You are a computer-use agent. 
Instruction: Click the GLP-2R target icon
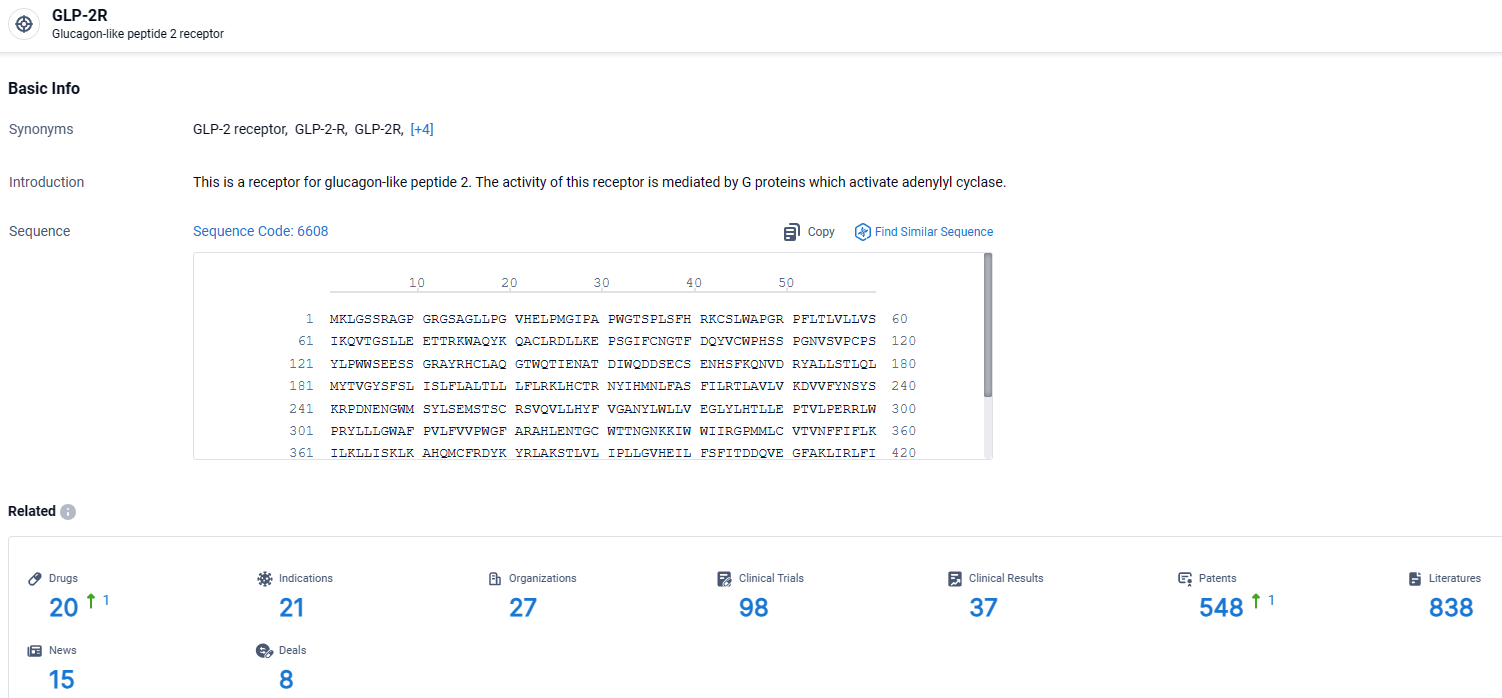24,24
